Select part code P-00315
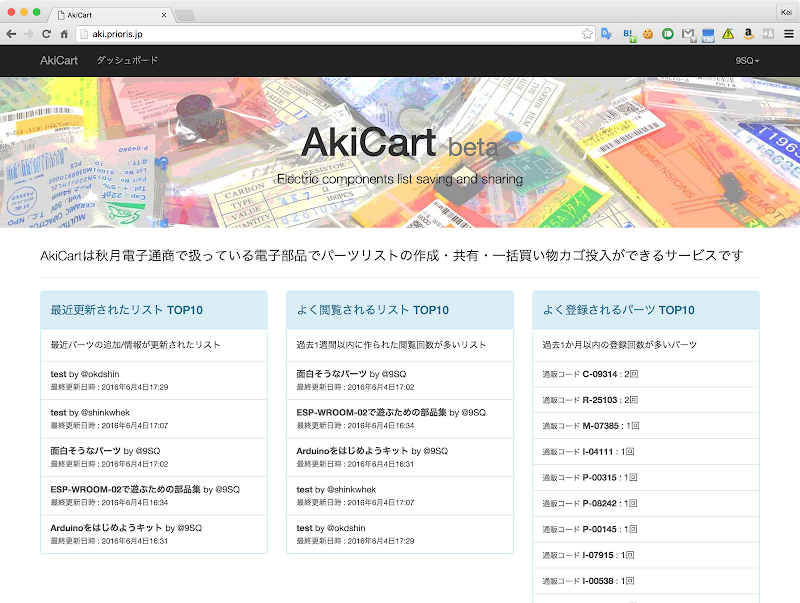This screenshot has width=800, height=603. pyautogui.click(x=646, y=478)
